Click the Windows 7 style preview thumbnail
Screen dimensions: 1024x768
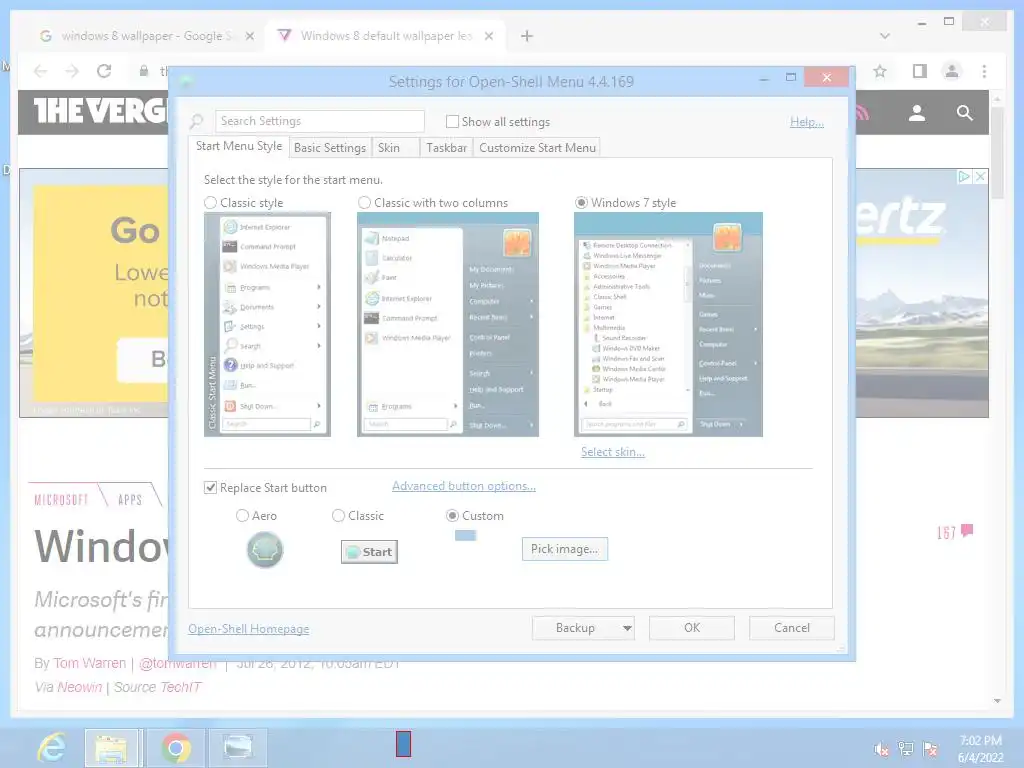tap(668, 324)
